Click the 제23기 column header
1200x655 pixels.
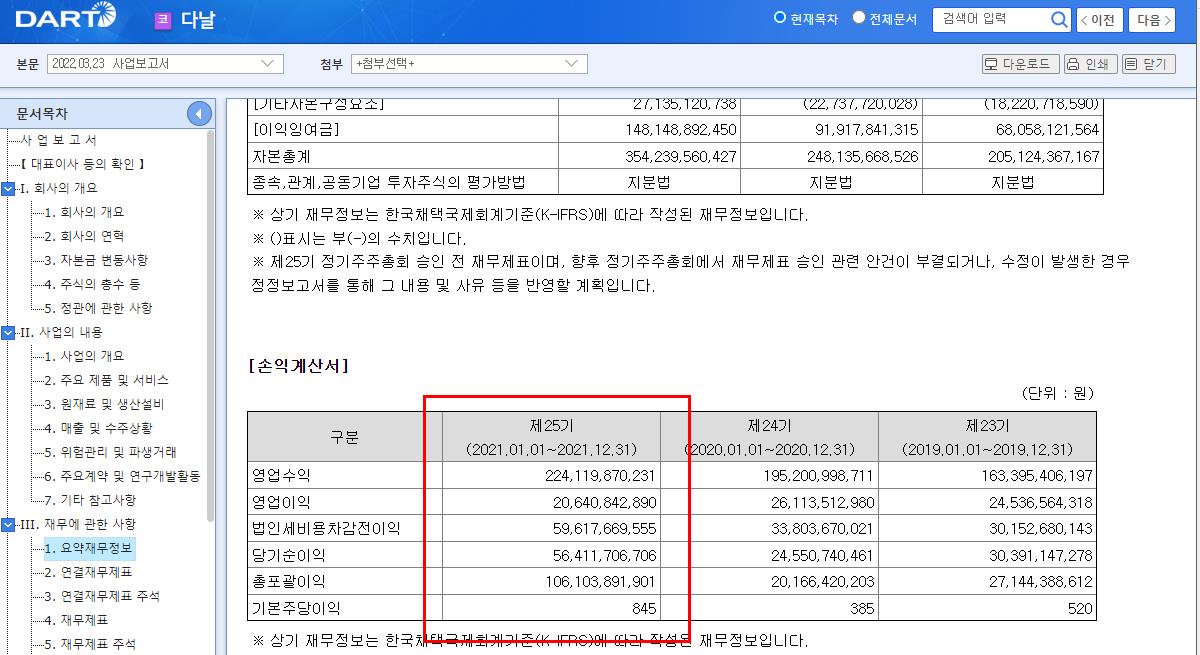(x=987, y=436)
